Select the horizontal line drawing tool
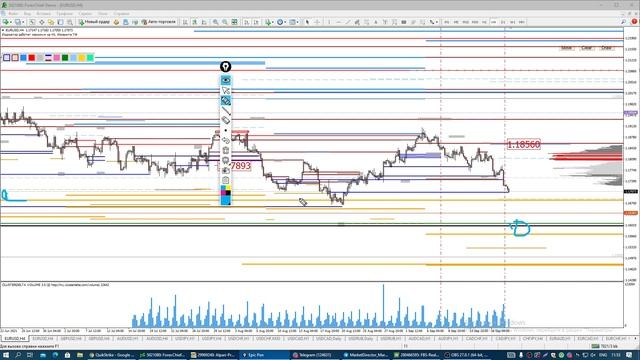Image resolution: width=640 pixels, height=360 pixels. pyautogui.click(x=338, y=22)
